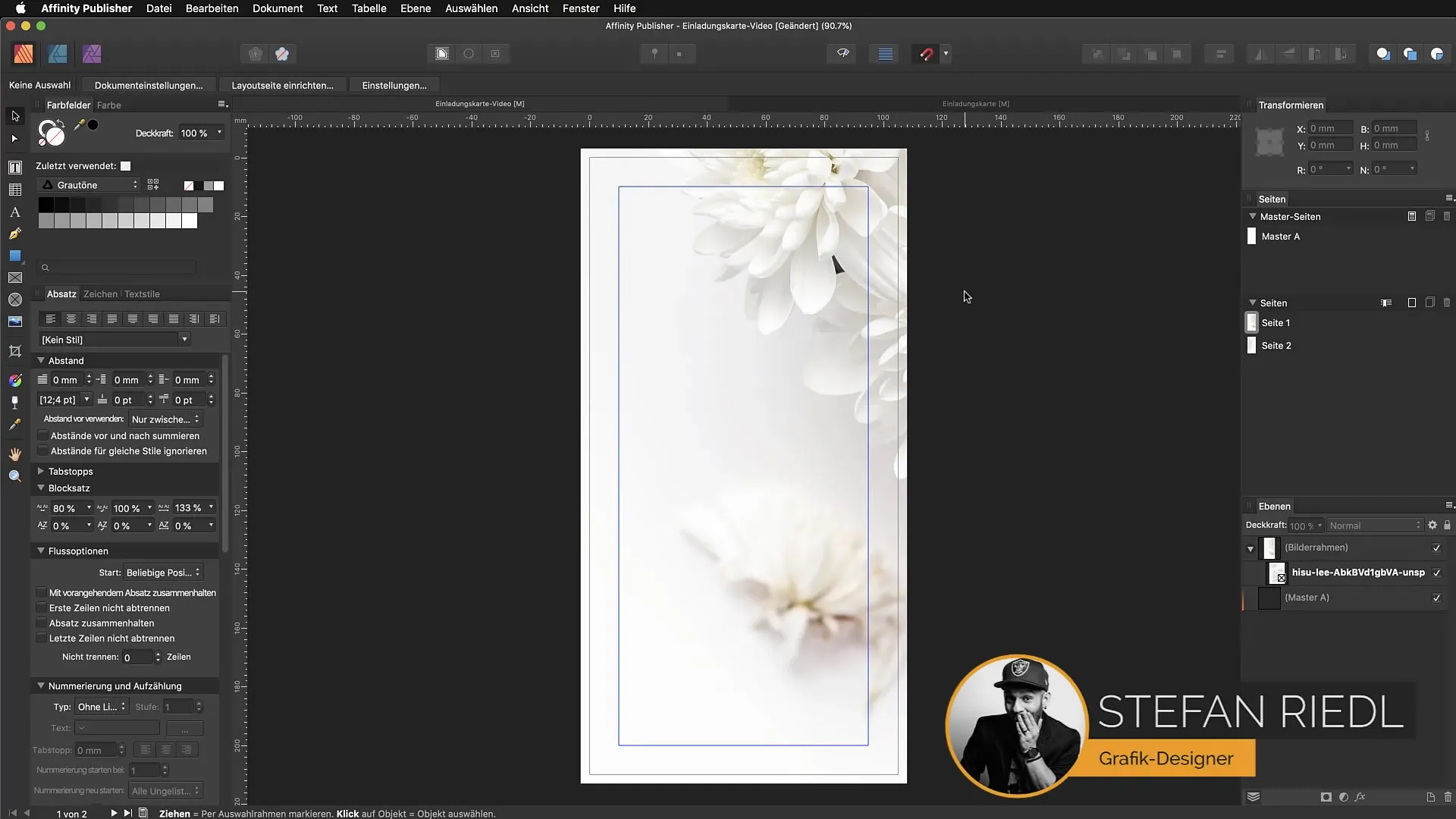
Task: Expand the Tabstopps section
Action: (41, 471)
